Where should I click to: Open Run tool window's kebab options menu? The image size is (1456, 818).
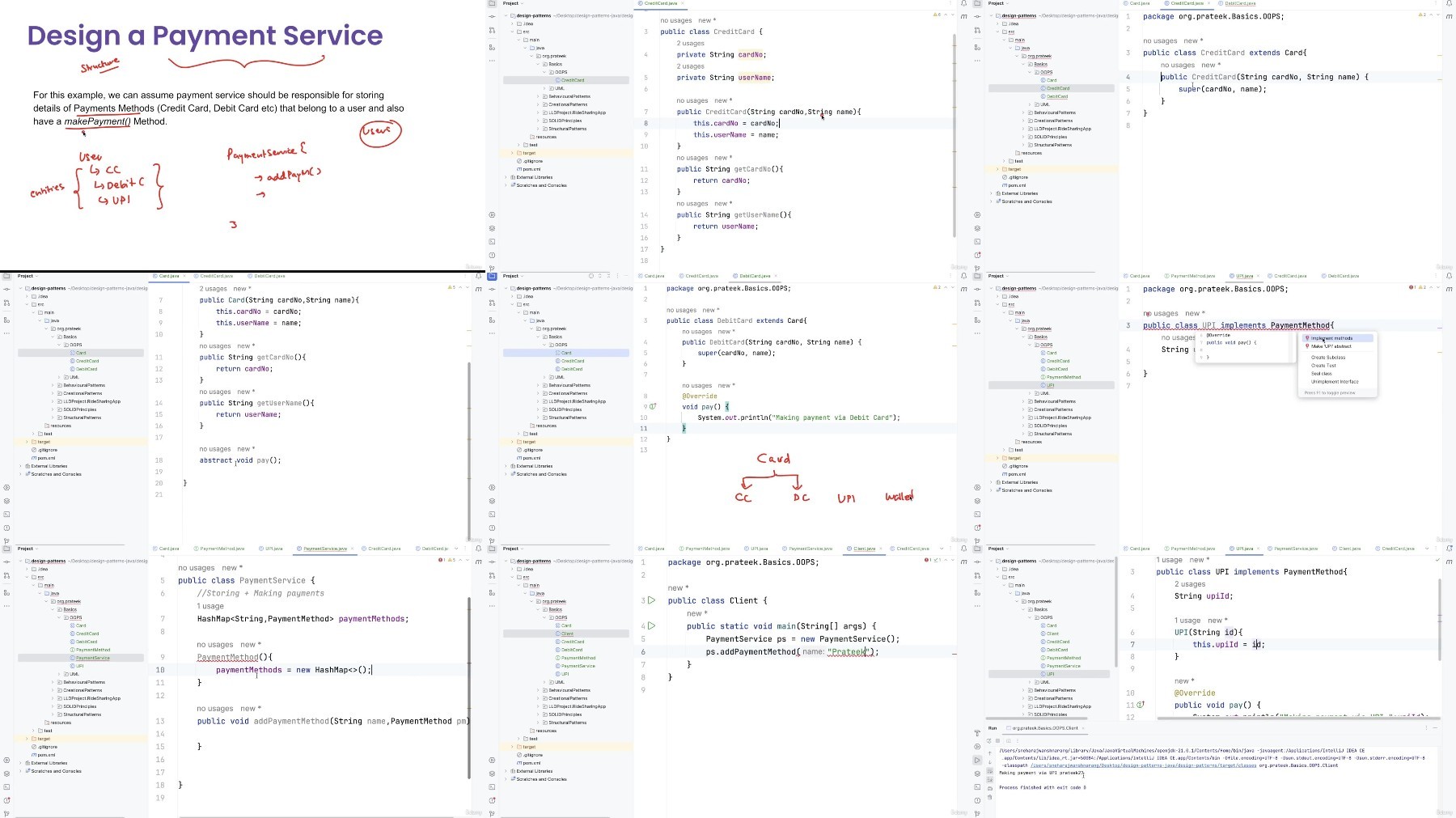[1426, 727]
